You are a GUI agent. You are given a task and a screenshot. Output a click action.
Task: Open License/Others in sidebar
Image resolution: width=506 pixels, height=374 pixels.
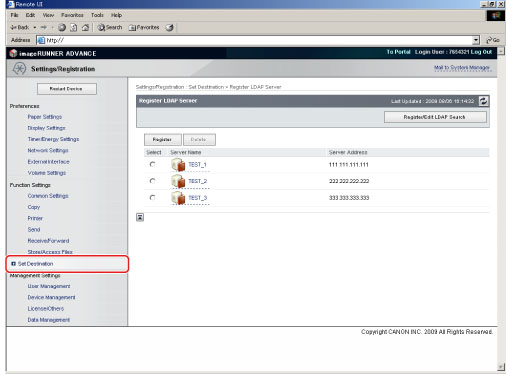point(45,309)
